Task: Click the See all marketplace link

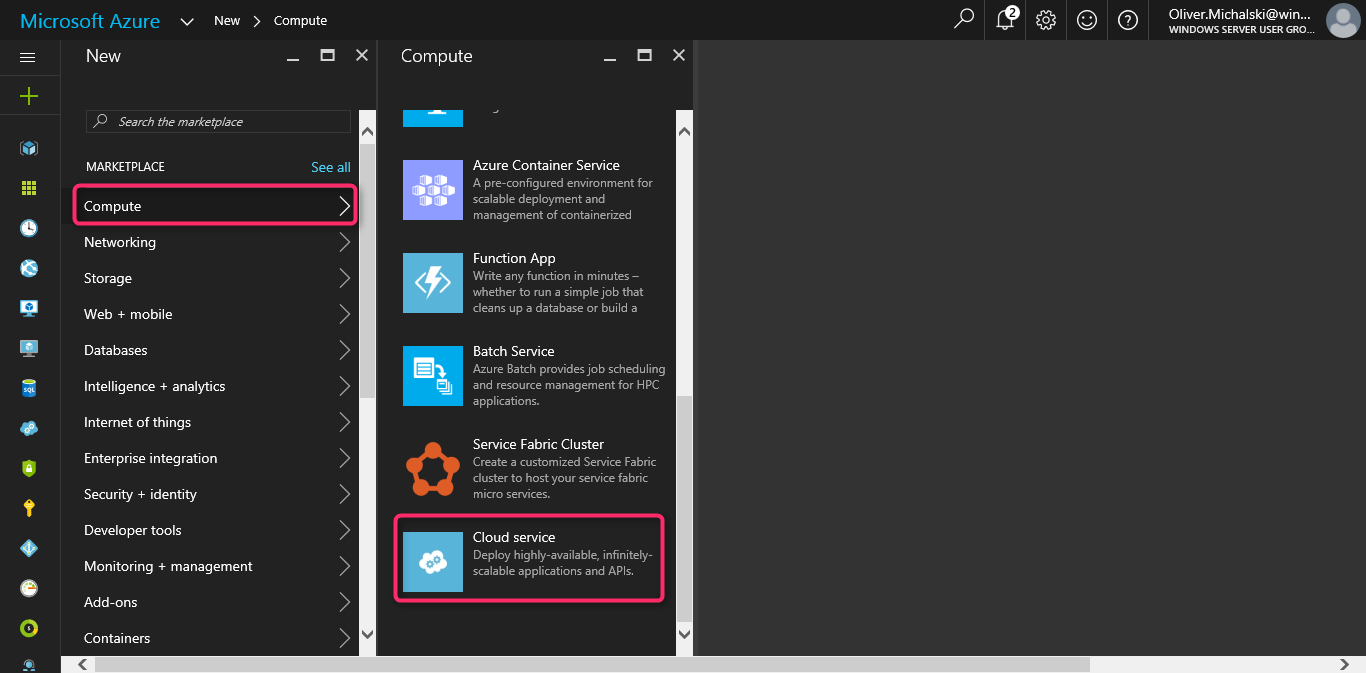Action: point(331,167)
